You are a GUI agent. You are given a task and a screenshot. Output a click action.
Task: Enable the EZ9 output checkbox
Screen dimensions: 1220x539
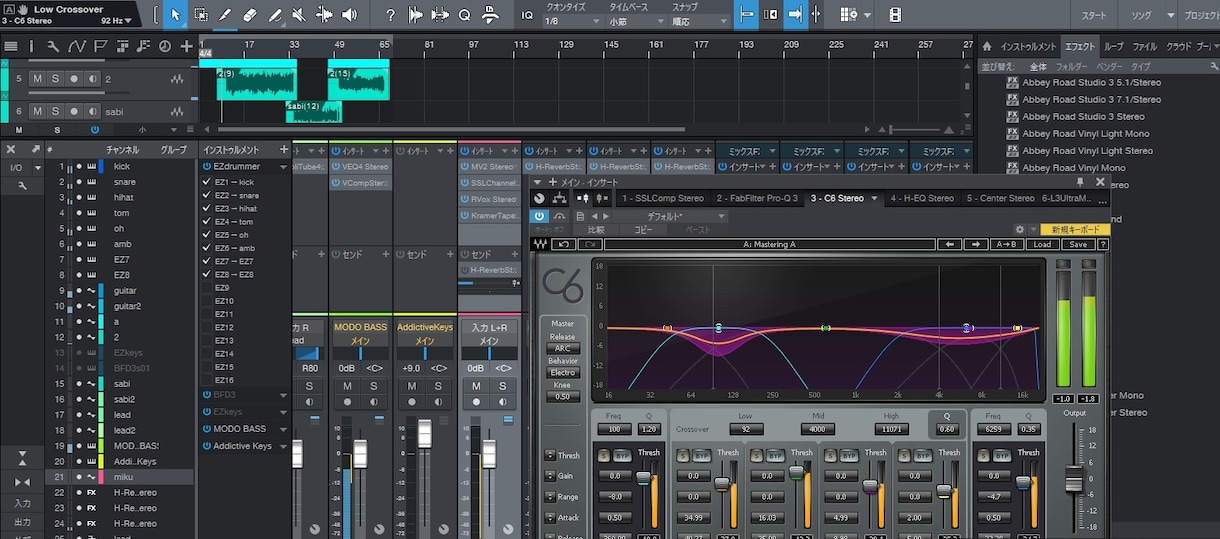coord(207,287)
